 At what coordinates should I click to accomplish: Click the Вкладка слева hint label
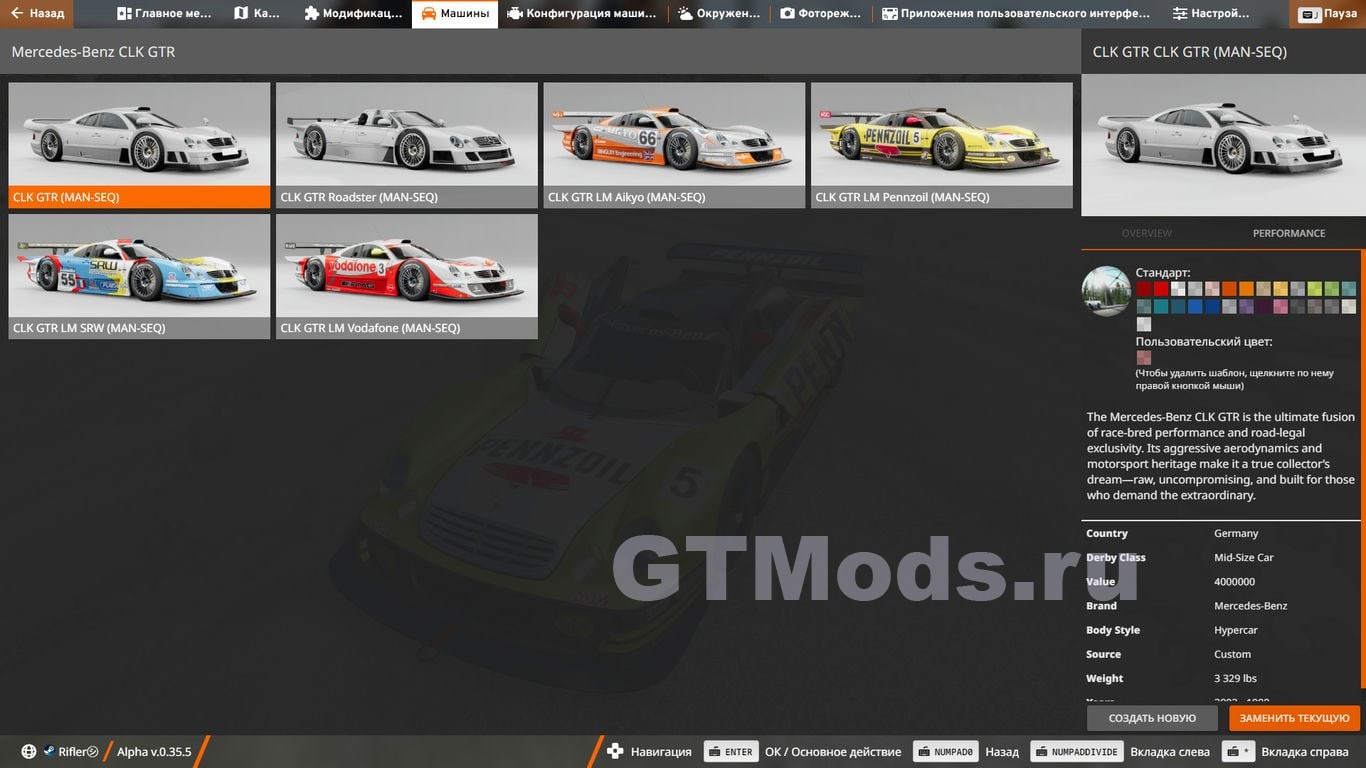point(1170,752)
